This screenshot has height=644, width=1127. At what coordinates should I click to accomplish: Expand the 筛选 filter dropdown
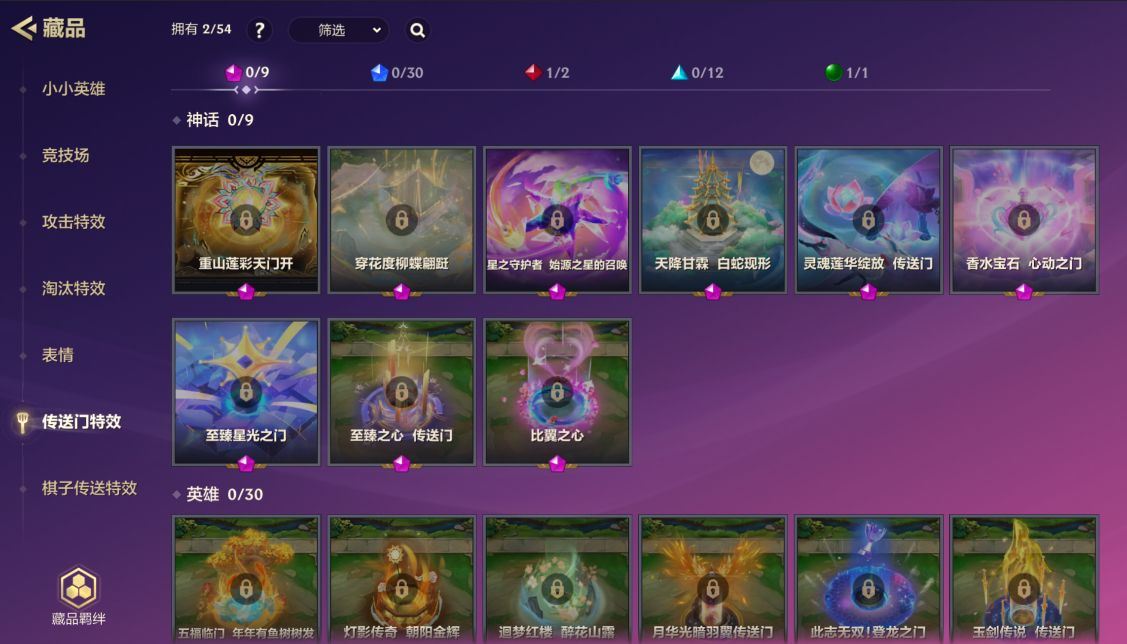click(x=339, y=30)
